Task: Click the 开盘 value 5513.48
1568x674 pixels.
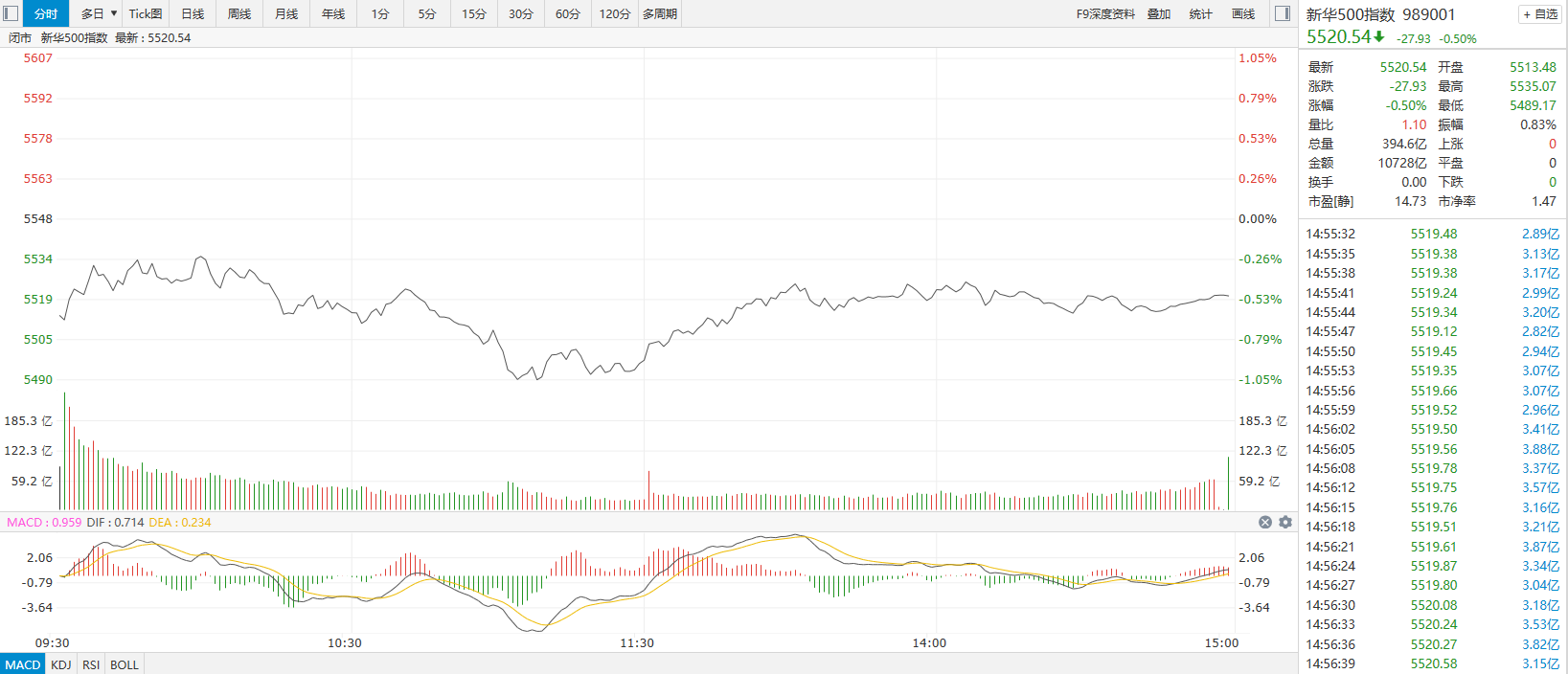Action: pyautogui.click(x=1533, y=67)
